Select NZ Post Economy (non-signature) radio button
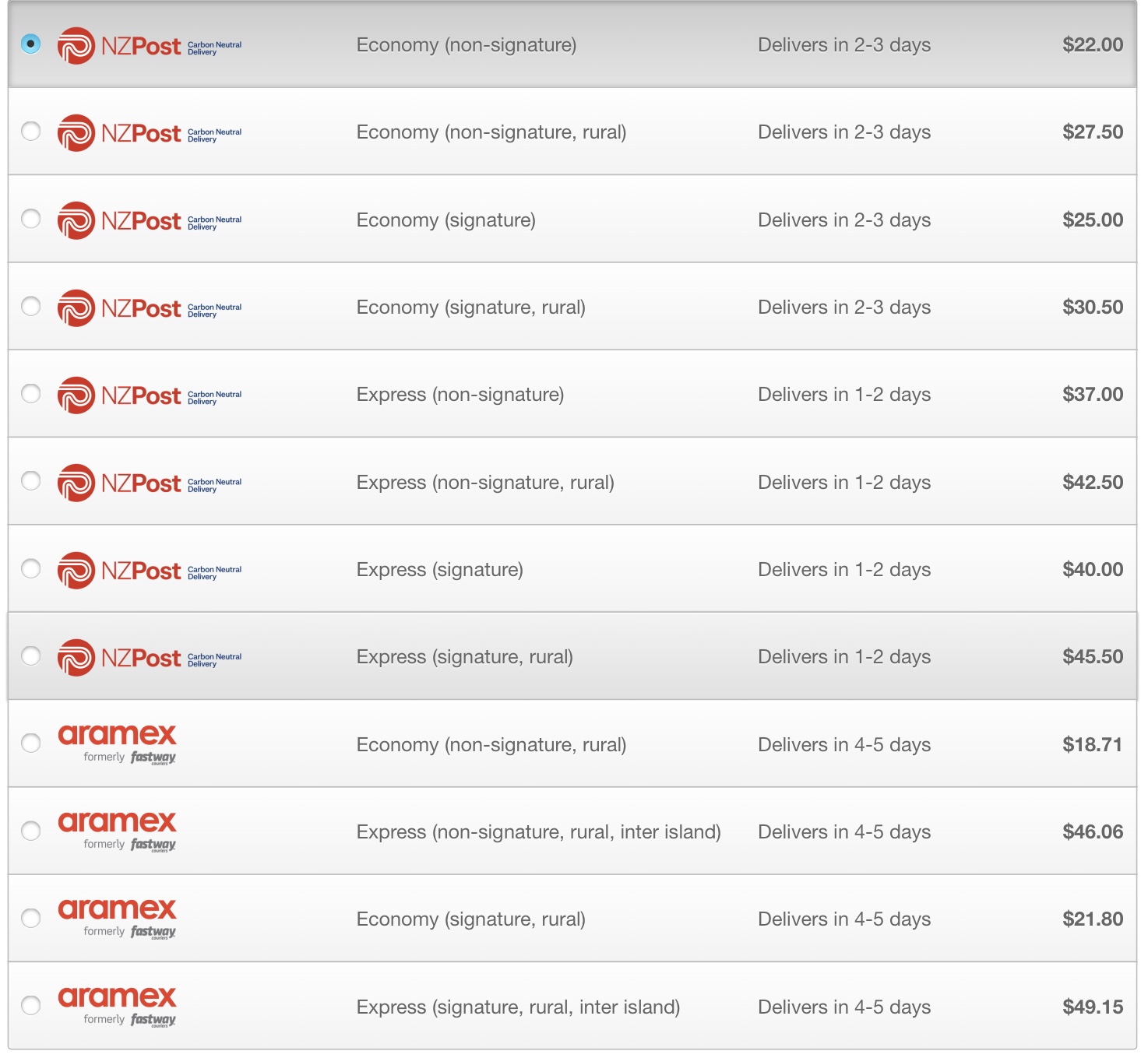The width and height of the screenshot is (1148, 1058). point(30,44)
